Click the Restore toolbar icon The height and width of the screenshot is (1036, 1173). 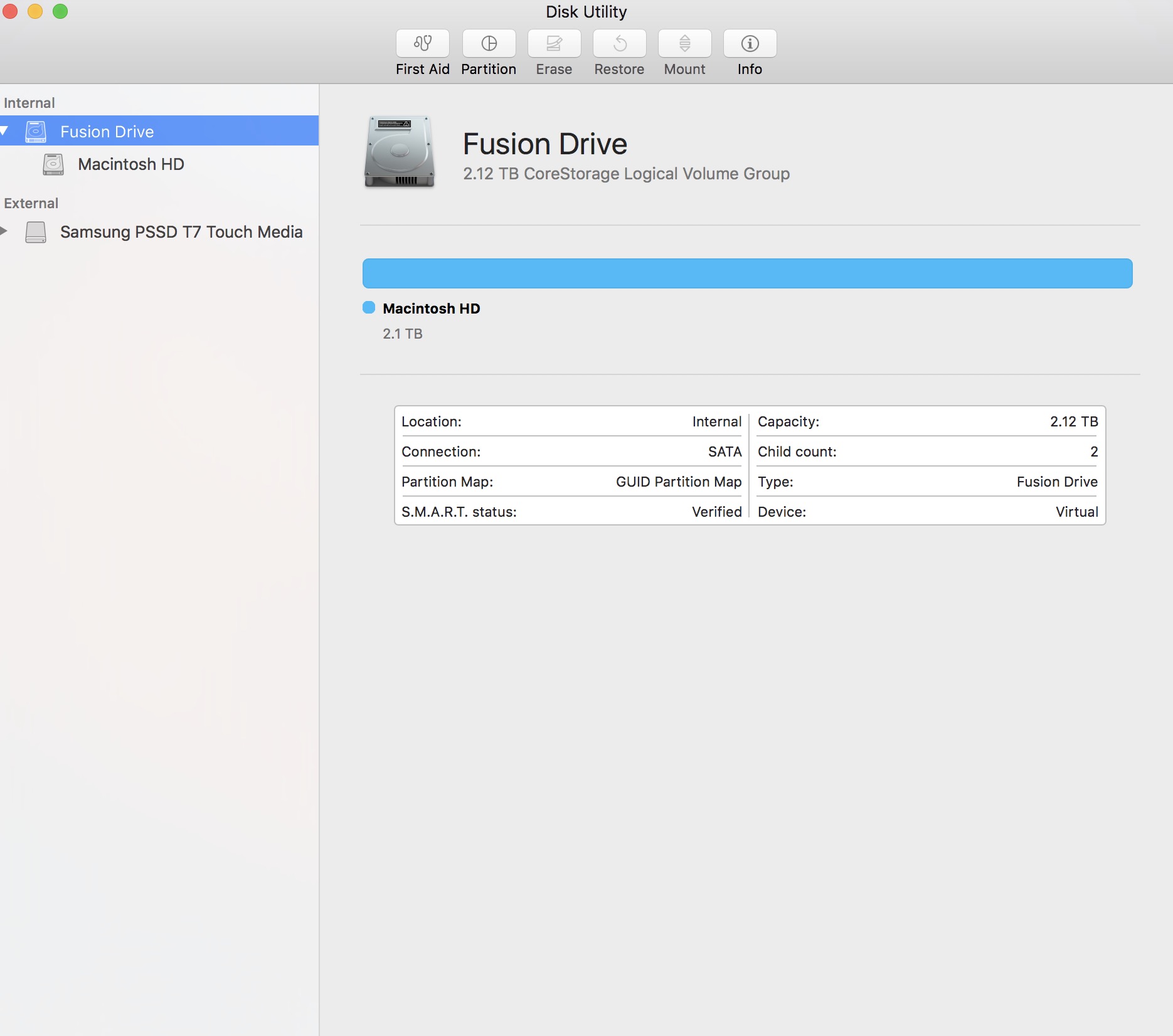[x=619, y=43]
